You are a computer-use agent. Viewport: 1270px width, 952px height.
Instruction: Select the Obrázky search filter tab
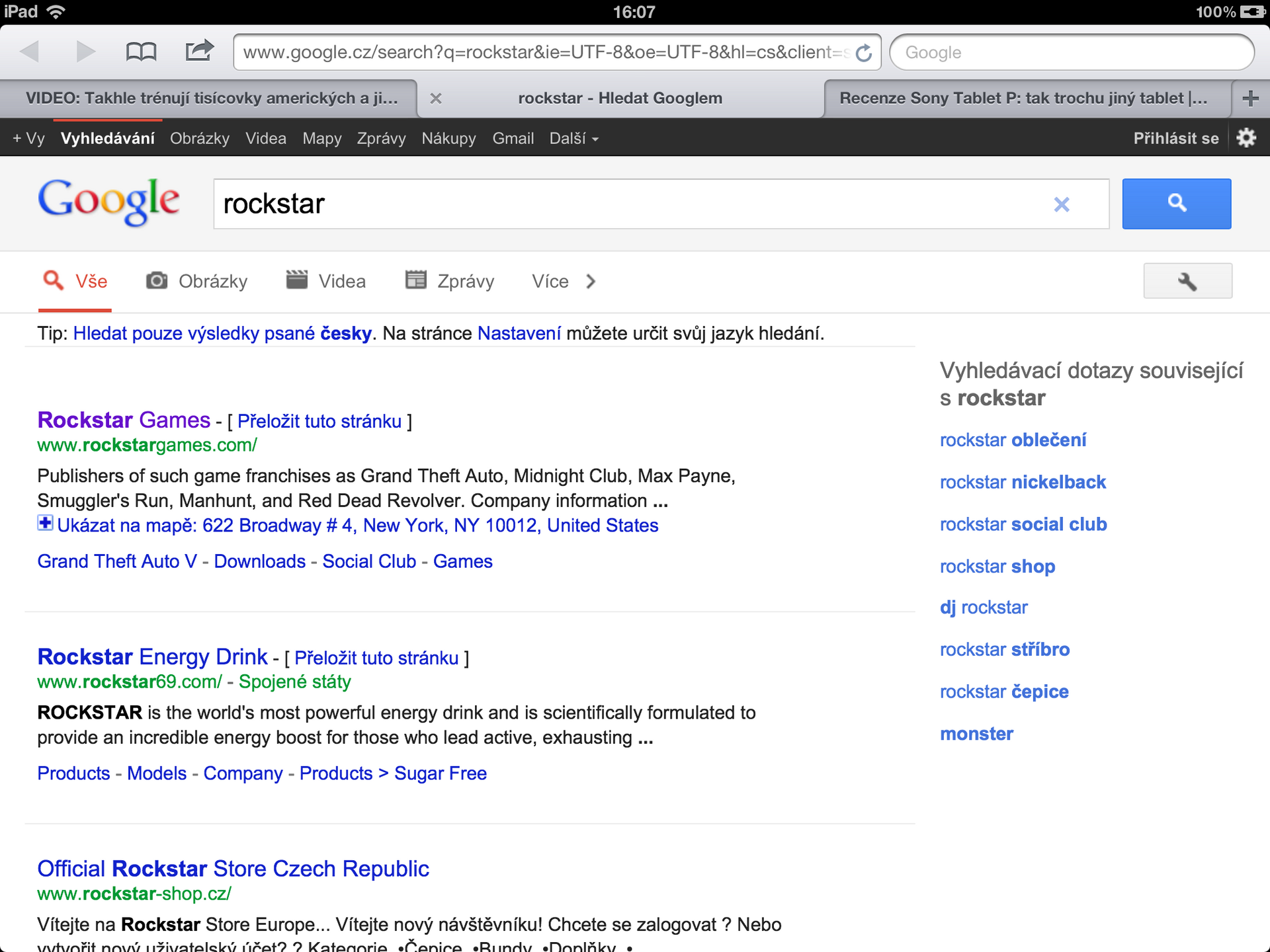click(197, 282)
